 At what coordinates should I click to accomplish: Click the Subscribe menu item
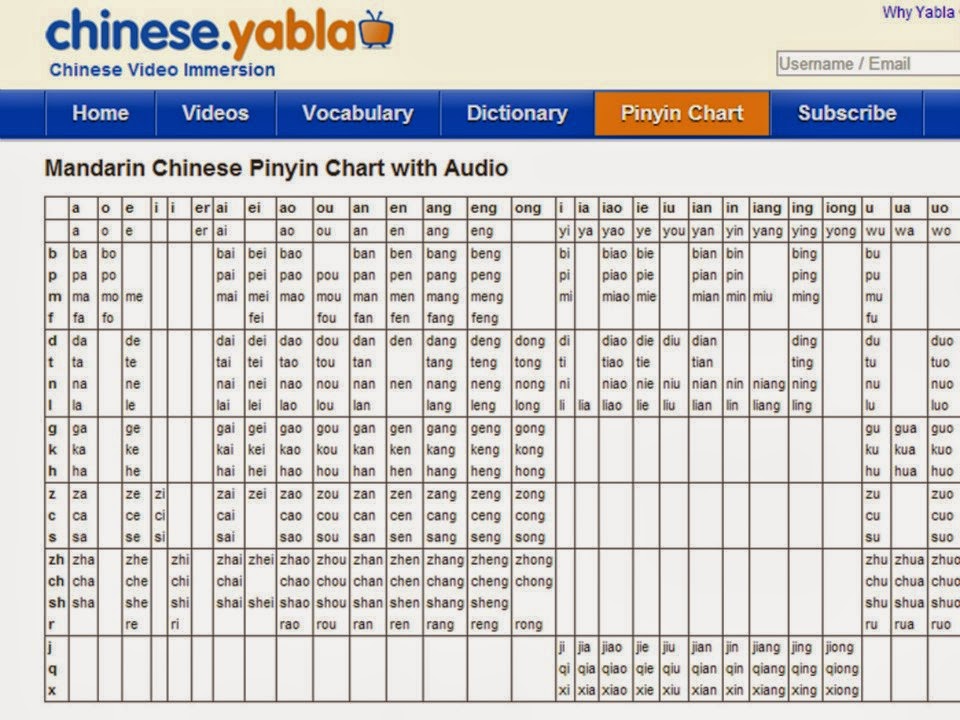pyautogui.click(x=847, y=113)
